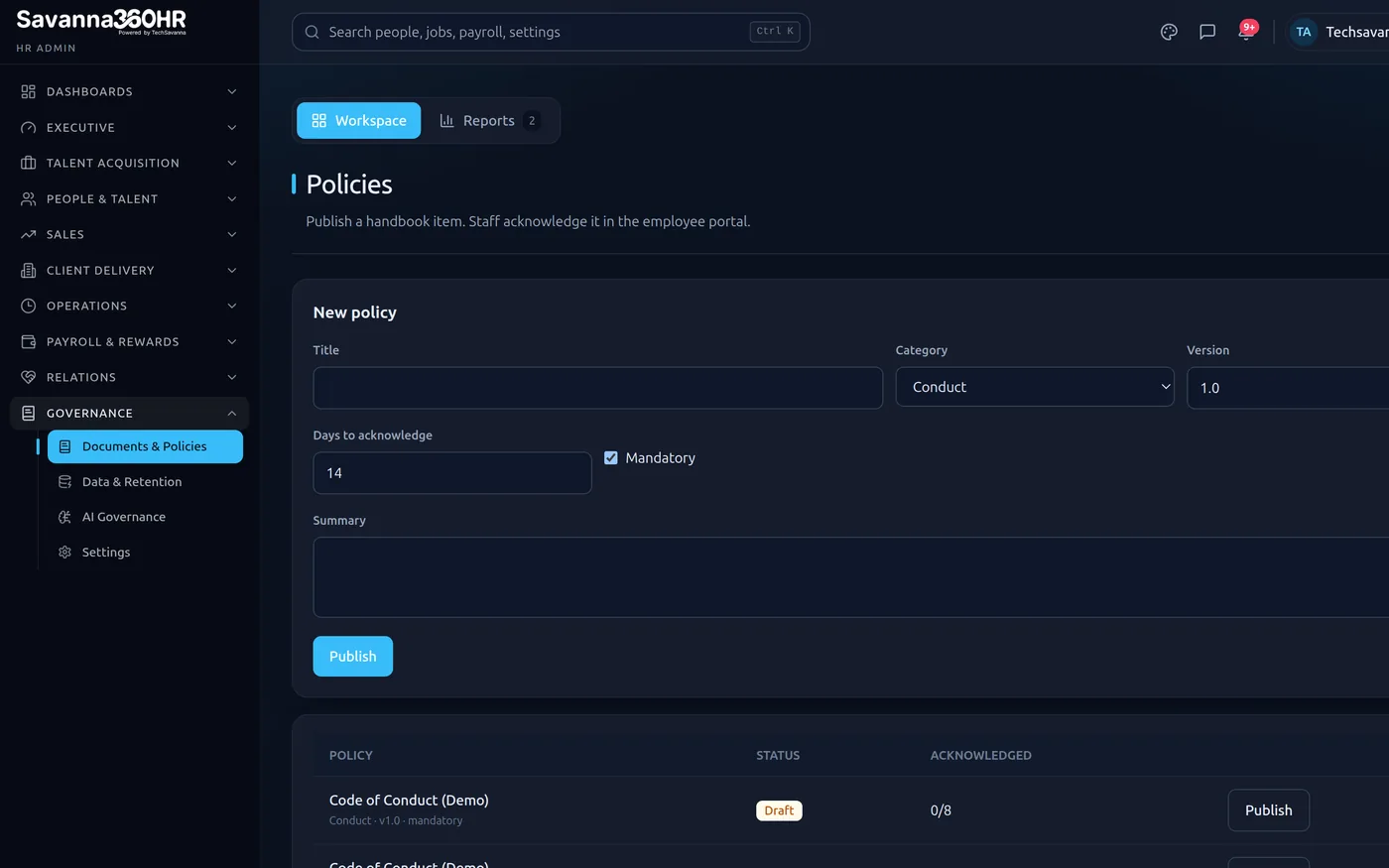Expand the Dashboards menu chevron

232,91
